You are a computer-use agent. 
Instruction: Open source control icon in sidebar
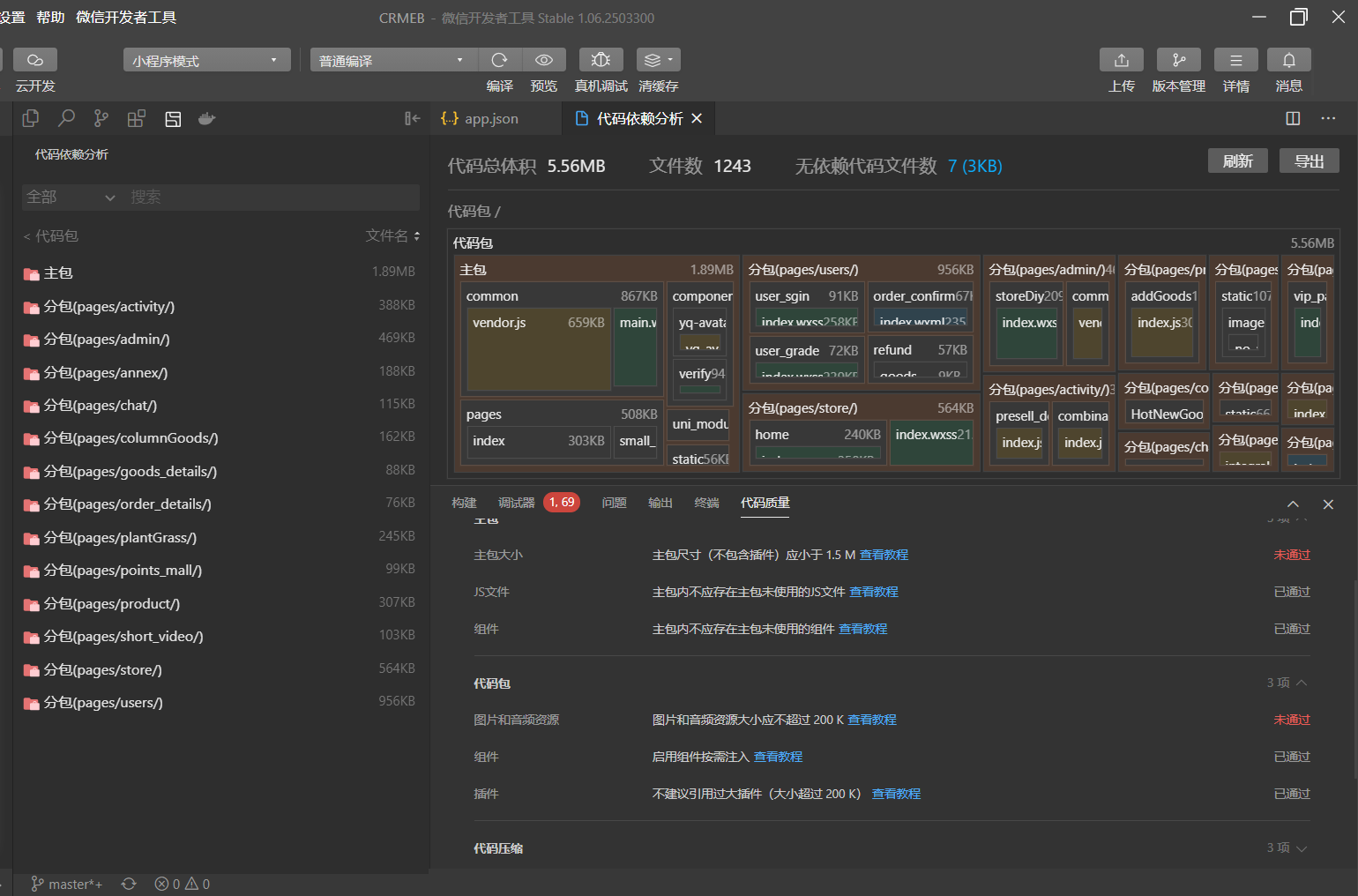click(x=101, y=118)
